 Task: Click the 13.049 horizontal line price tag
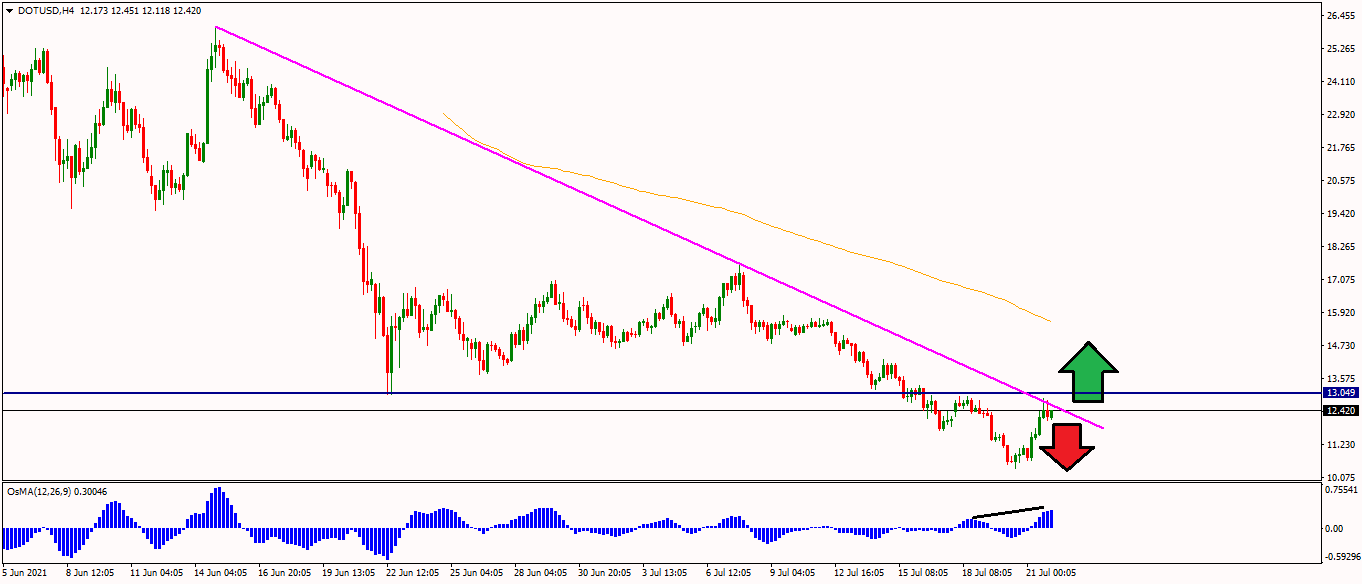(x=1339, y=393)
